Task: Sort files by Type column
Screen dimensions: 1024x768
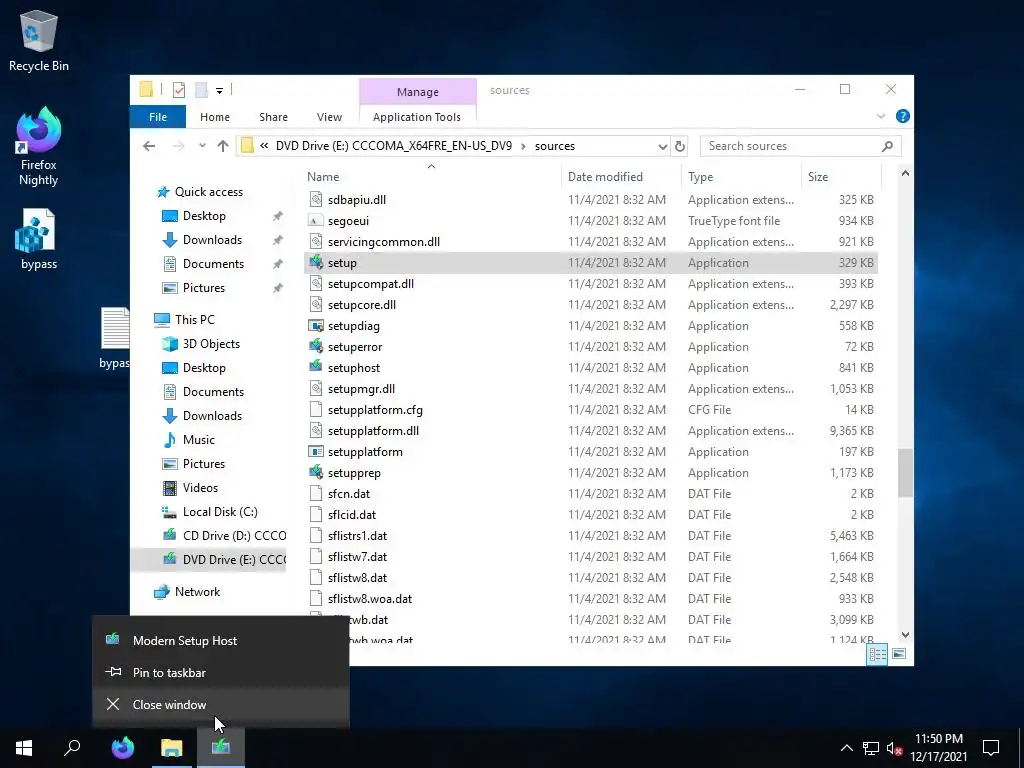Action: 700,177
